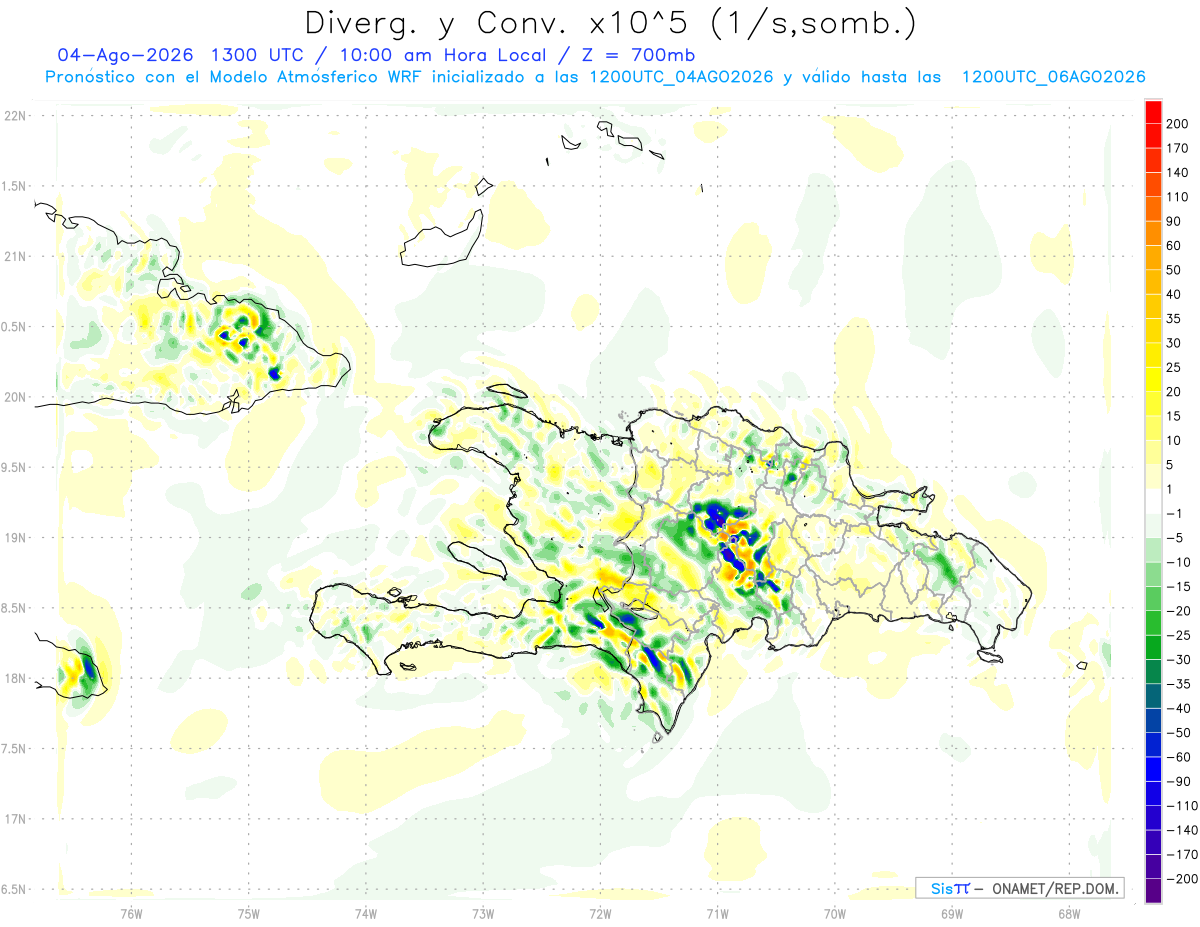Viewport: 1200px width, 927px height.
Task: Click the color scale value -110
Action: [x=1182, y=805]
